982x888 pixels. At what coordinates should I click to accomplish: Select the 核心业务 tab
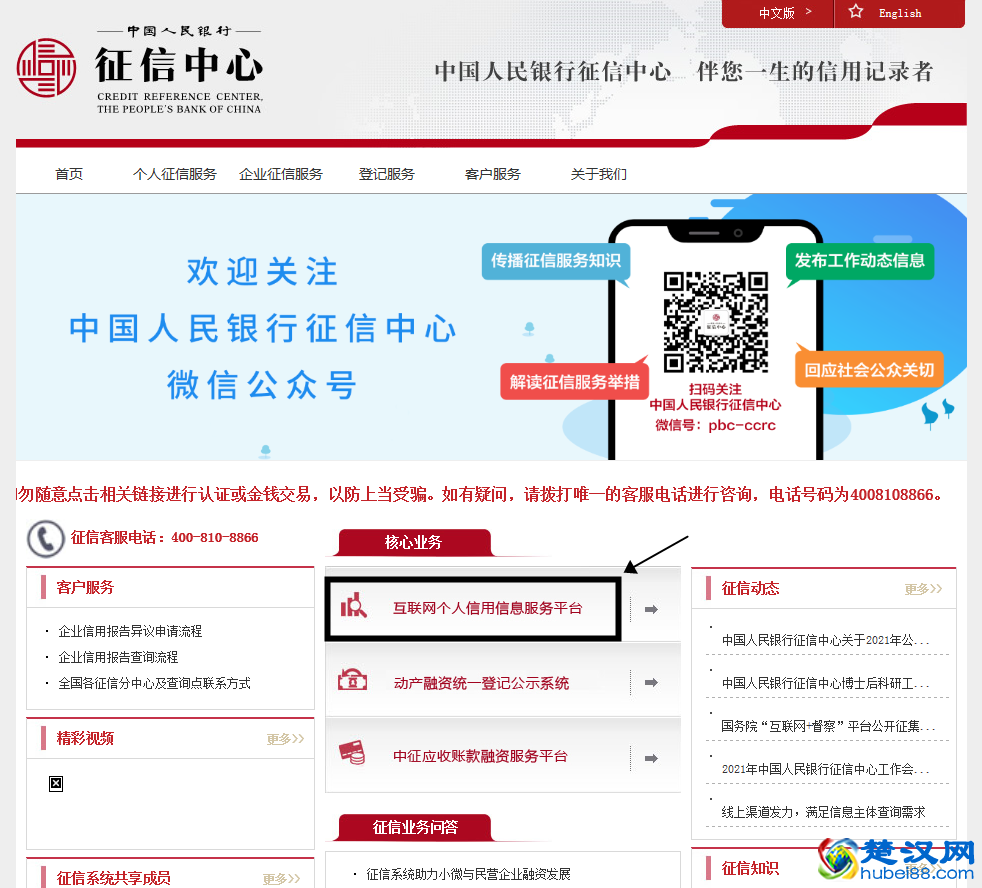(413, 542)
